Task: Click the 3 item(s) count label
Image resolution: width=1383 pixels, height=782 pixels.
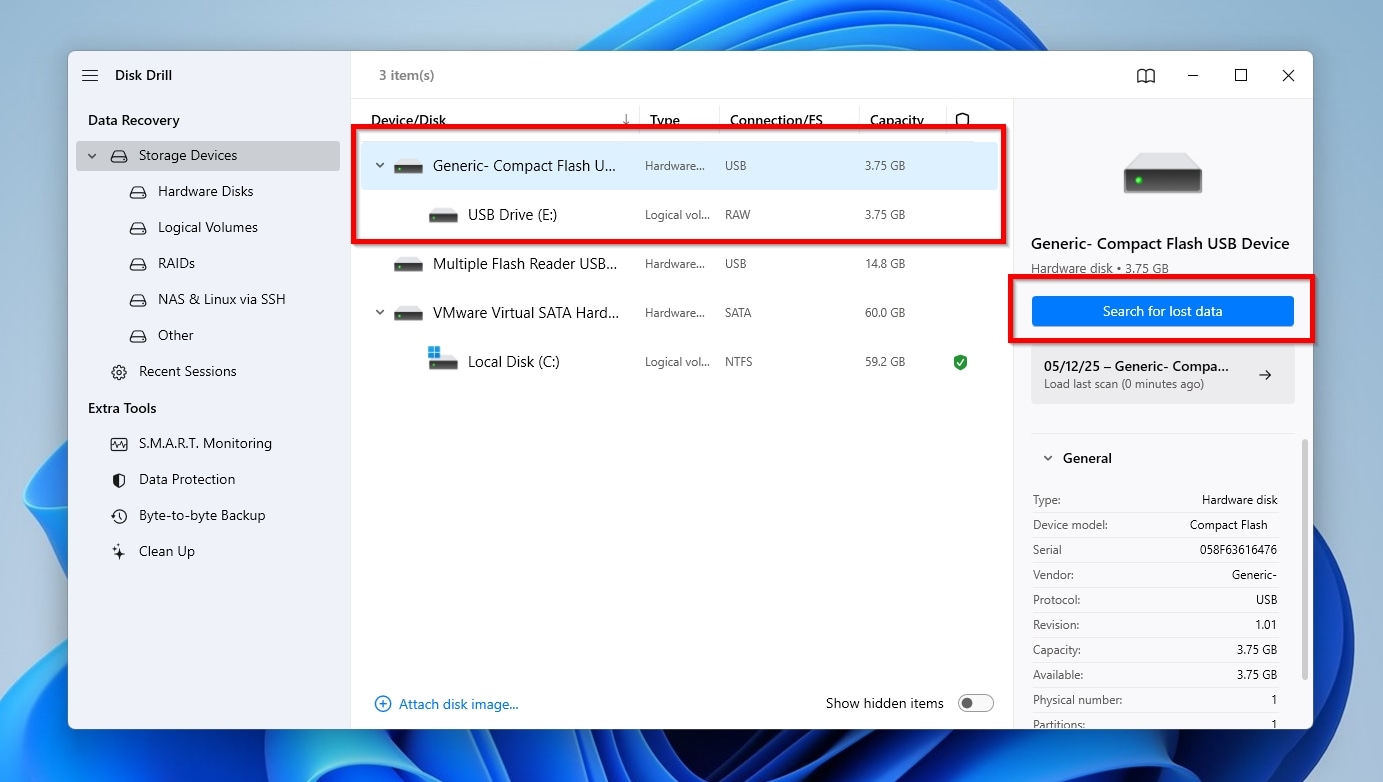Action: (406, 76)
